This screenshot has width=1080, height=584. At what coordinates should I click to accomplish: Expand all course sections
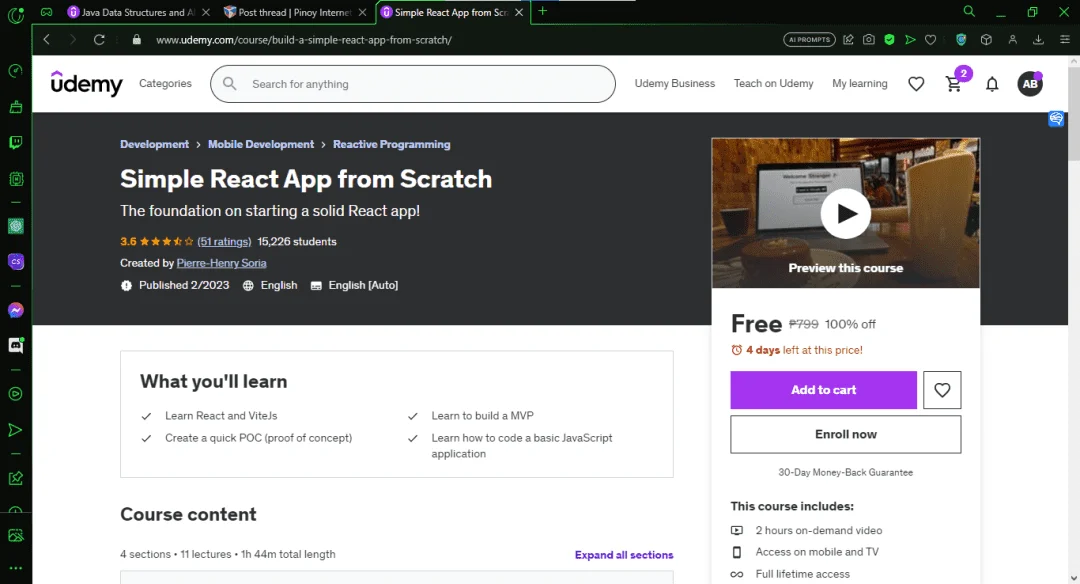coord(624,554)
